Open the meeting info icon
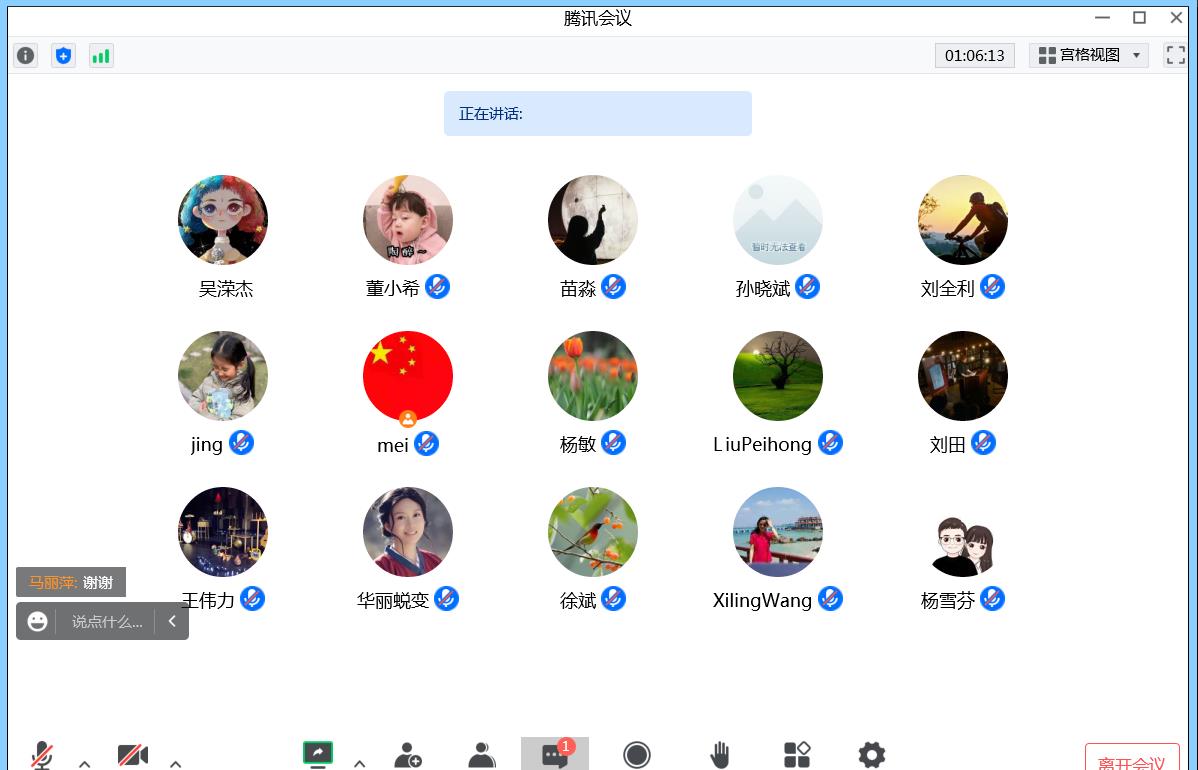This screenshot has width=1198, height=770. [x=26, y=56]
